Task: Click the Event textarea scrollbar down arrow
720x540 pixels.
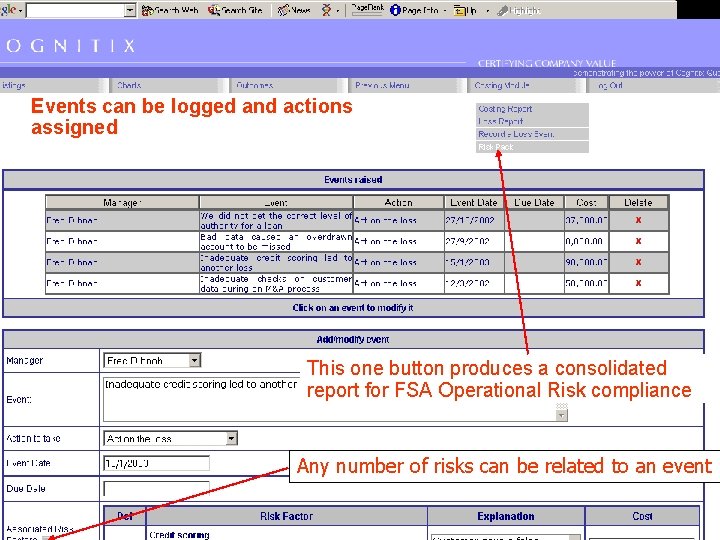Action: point(562,416)
